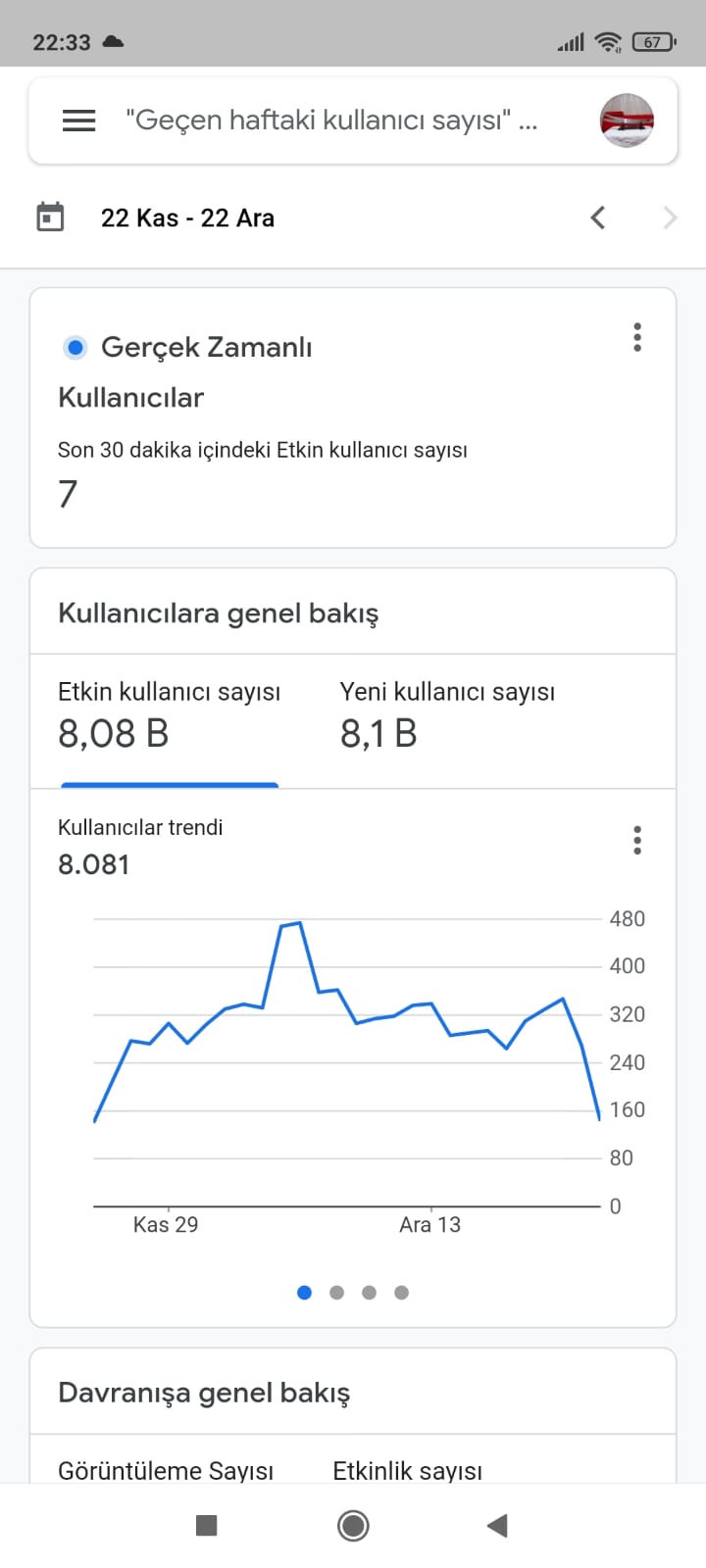Viewport: 706px width, 1568px height.
Task: Open Gerçek Zamanlı card options menu
Action: tap(637, 337)
